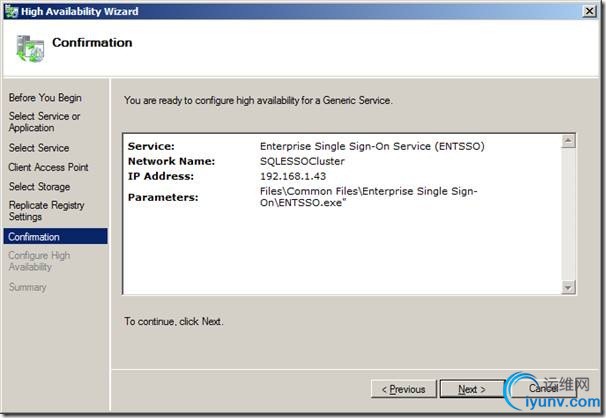Click the Next button
The height and width of the screenshot is (418, 606).
[472, 389]
